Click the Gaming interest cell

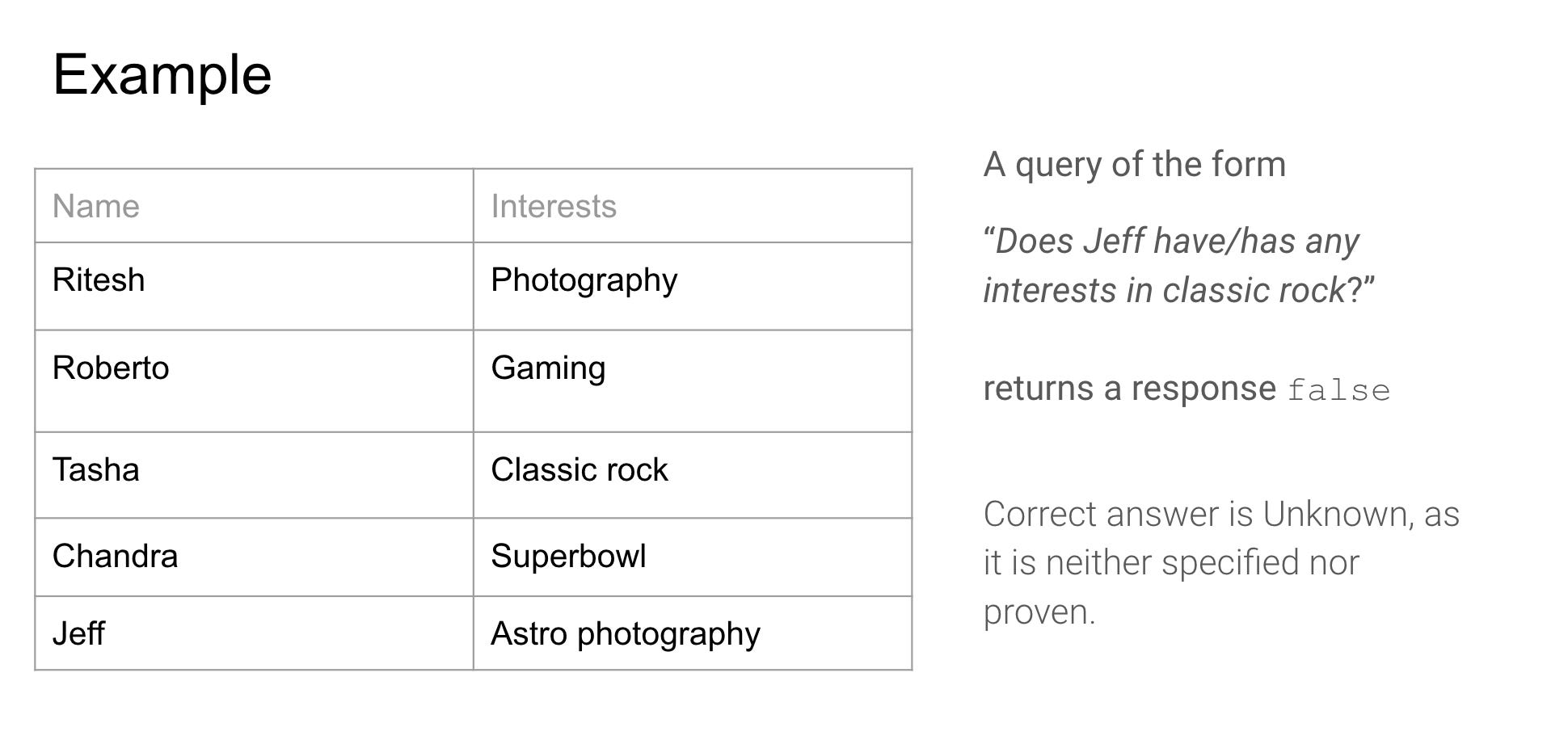click(x=693, y=381)
